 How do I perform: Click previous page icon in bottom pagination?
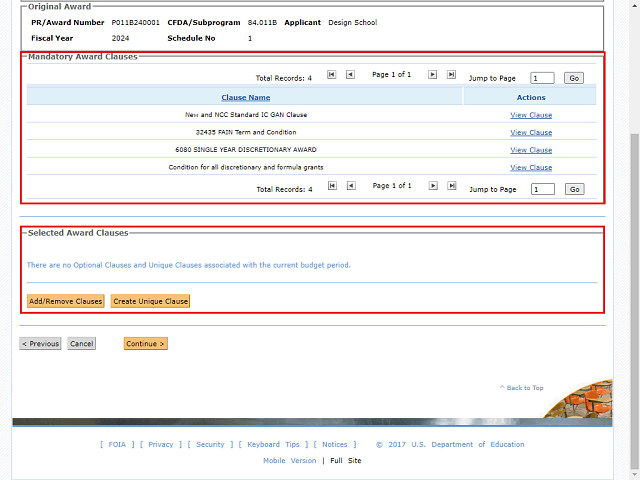pyautogui.click(x=350, y=186)
